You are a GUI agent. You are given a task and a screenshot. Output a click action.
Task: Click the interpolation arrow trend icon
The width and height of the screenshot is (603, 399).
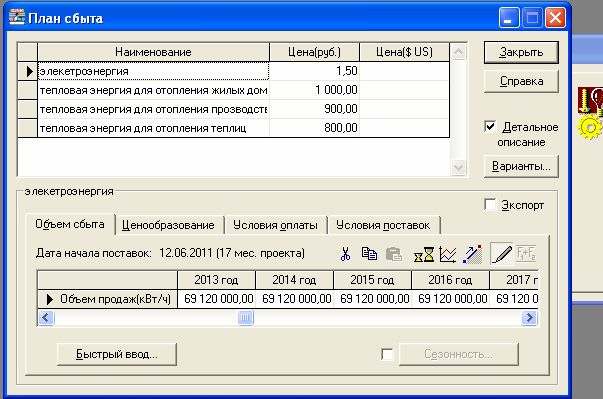click(473, 254)
